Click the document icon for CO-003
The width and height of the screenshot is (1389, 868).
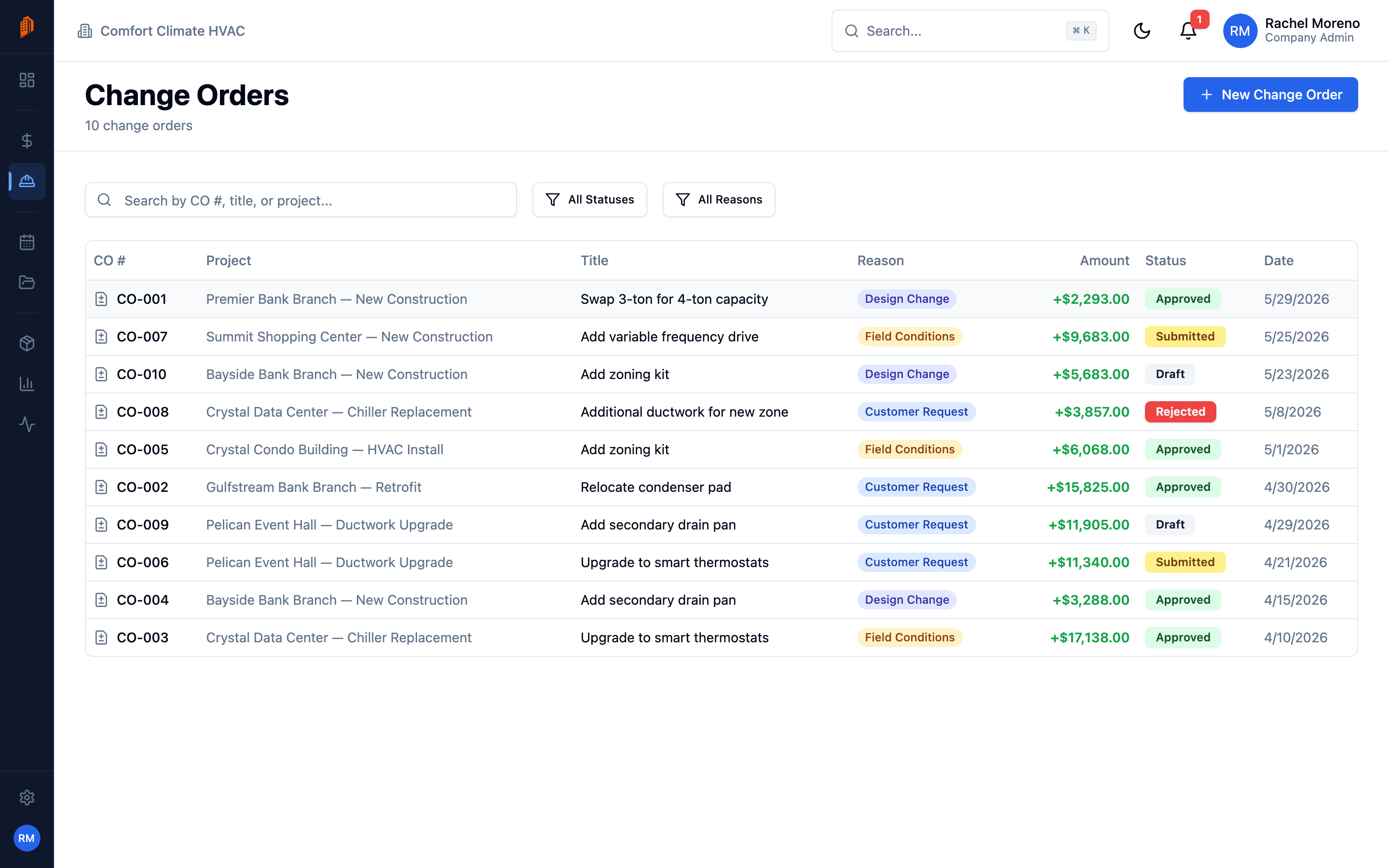click(102, 637)
